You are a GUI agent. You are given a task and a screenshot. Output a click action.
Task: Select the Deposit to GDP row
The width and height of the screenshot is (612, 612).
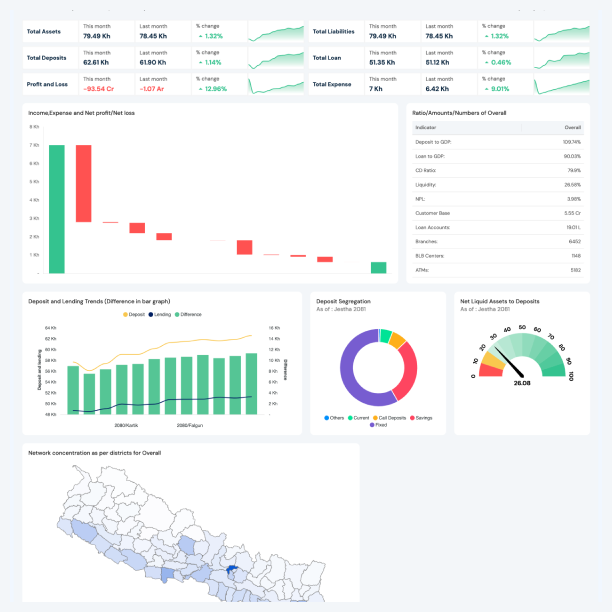point(497,142)
